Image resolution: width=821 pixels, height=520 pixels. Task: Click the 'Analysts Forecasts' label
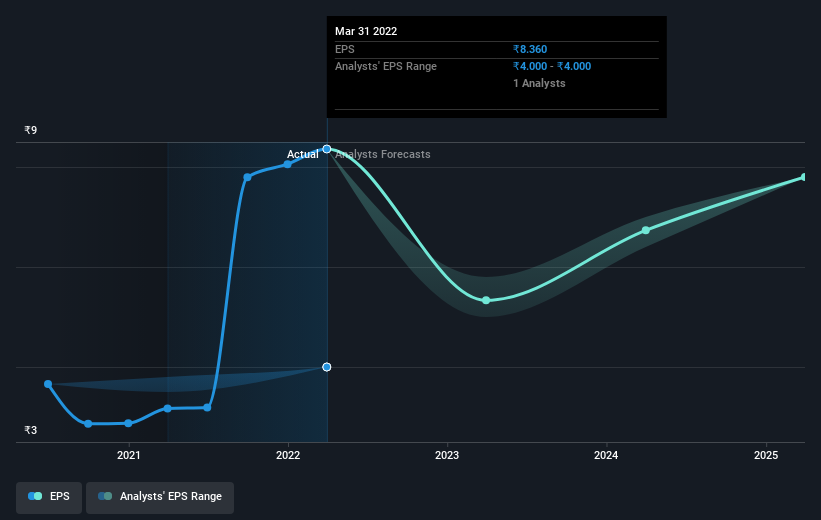pos(383,154)
